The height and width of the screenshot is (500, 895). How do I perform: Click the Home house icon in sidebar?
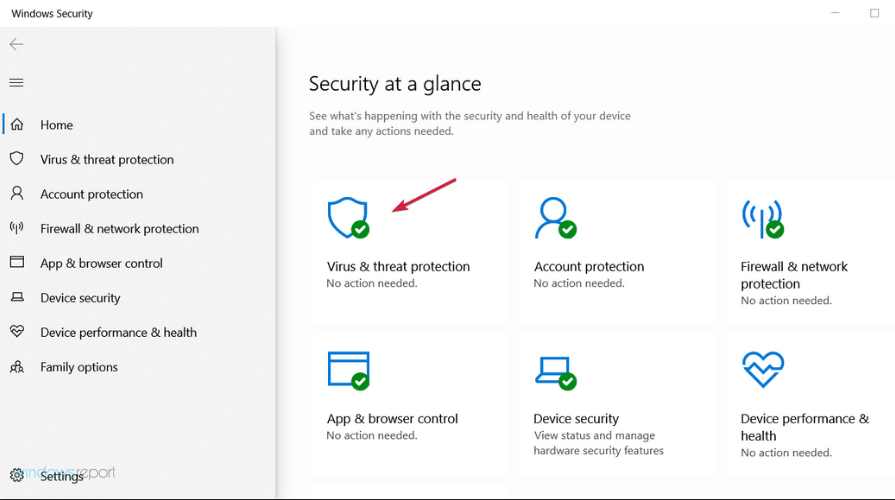[x=17, y=124]
